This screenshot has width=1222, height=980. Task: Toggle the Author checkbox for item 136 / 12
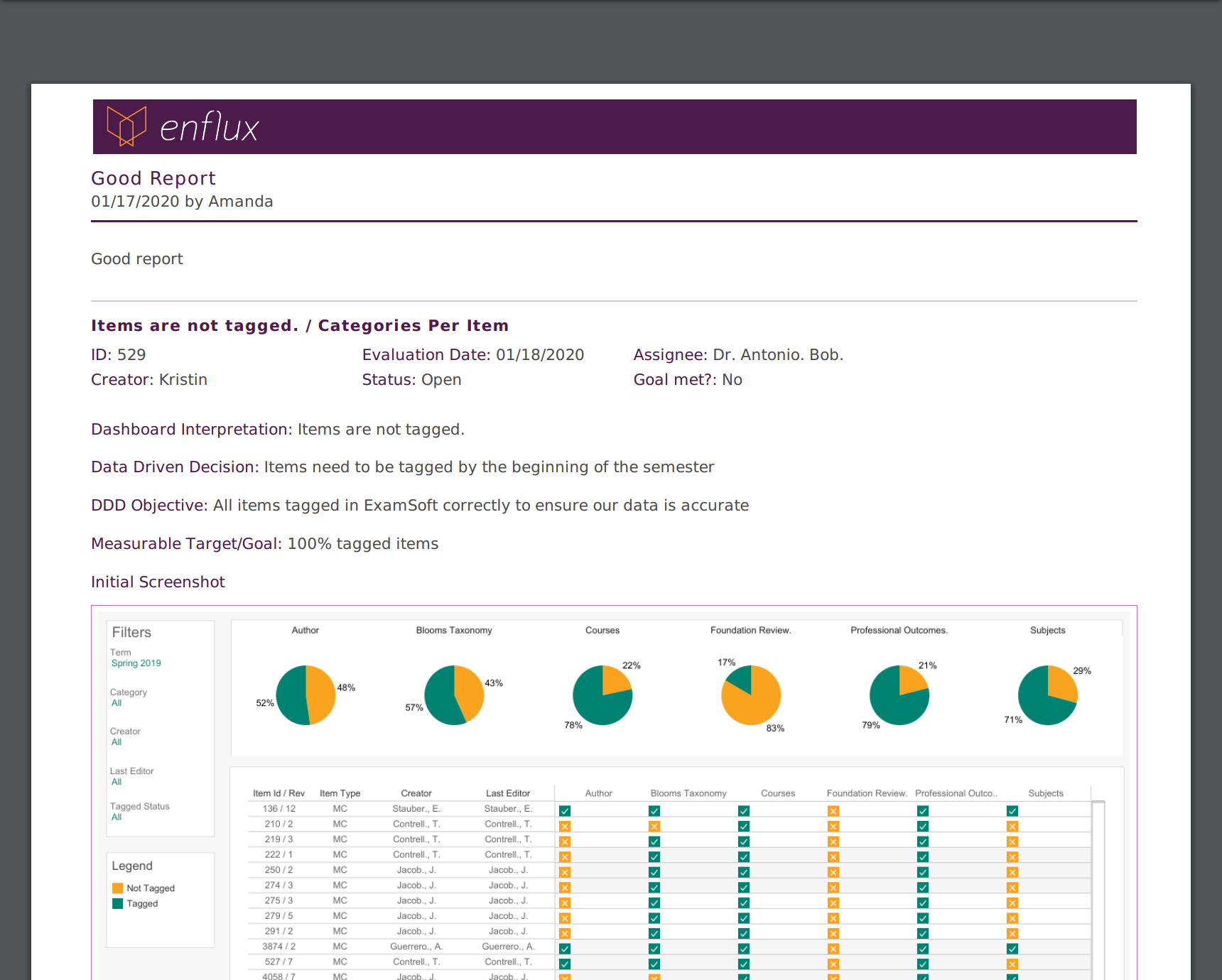pos(565,811)
